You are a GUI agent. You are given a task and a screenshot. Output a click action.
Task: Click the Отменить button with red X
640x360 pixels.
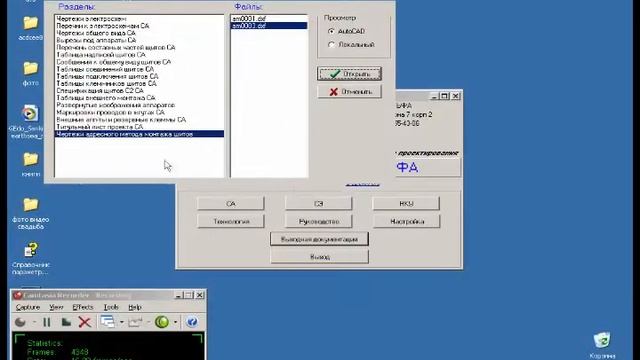pos(349,91)
